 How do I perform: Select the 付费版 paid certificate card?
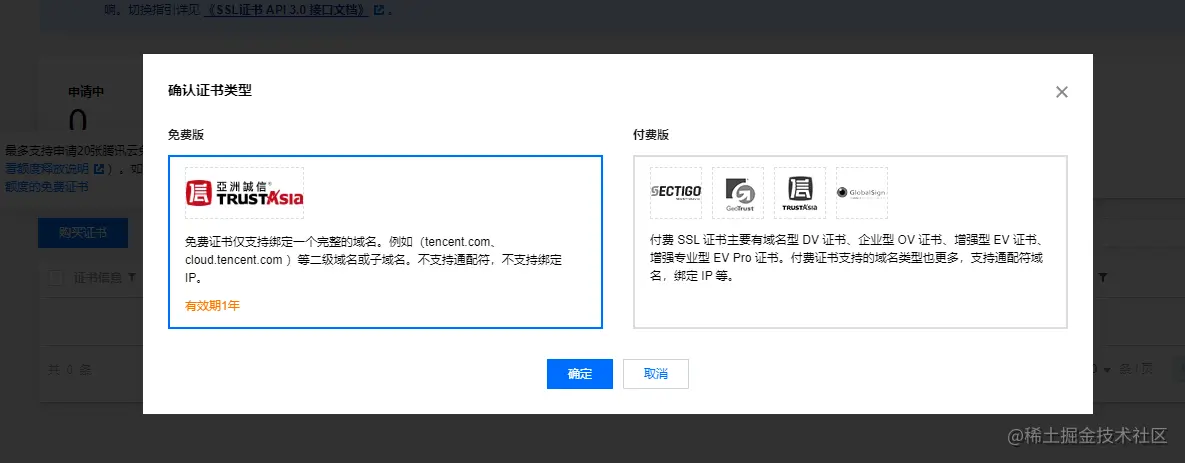850,242
